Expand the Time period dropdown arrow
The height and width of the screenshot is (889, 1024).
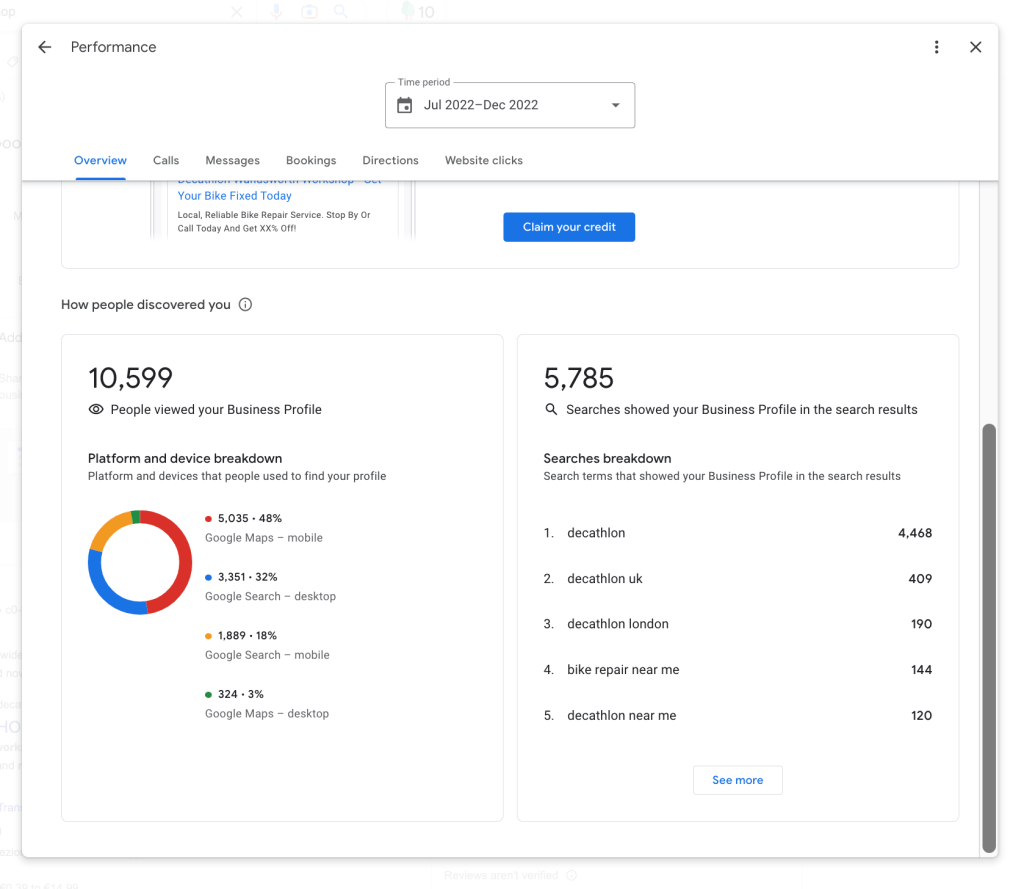pos(615,105)
